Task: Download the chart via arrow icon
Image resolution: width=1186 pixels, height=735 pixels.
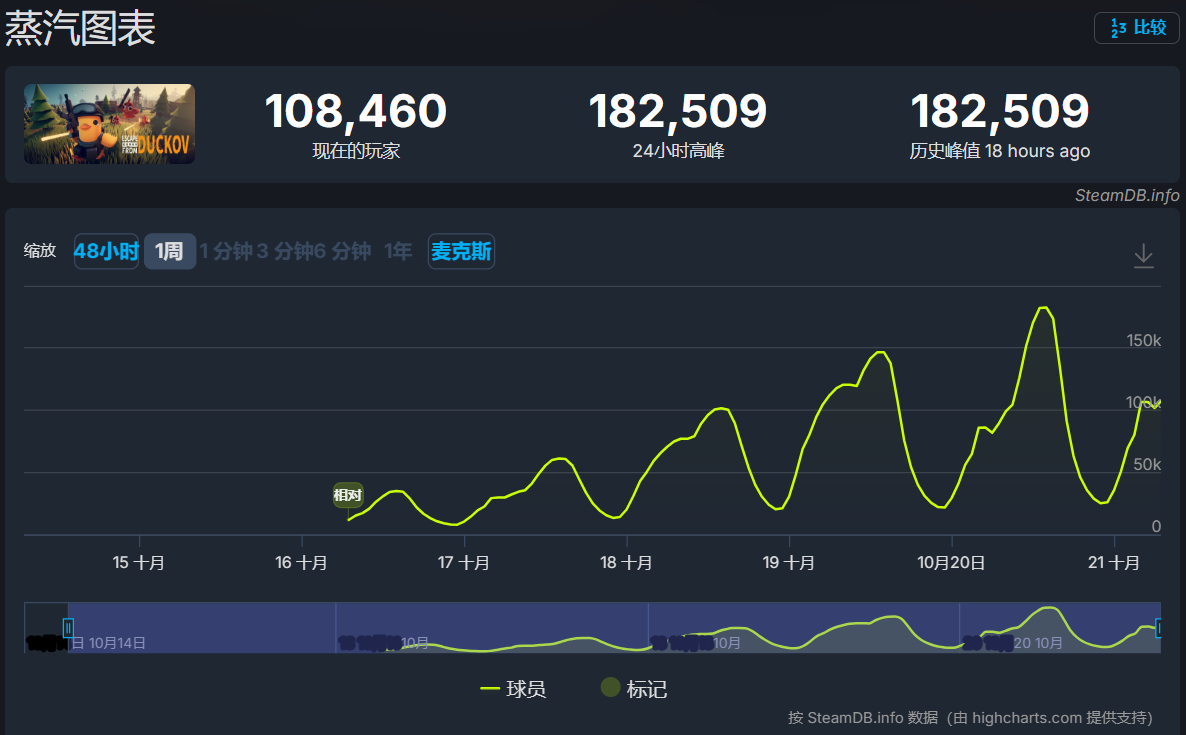Action: 1144,256
